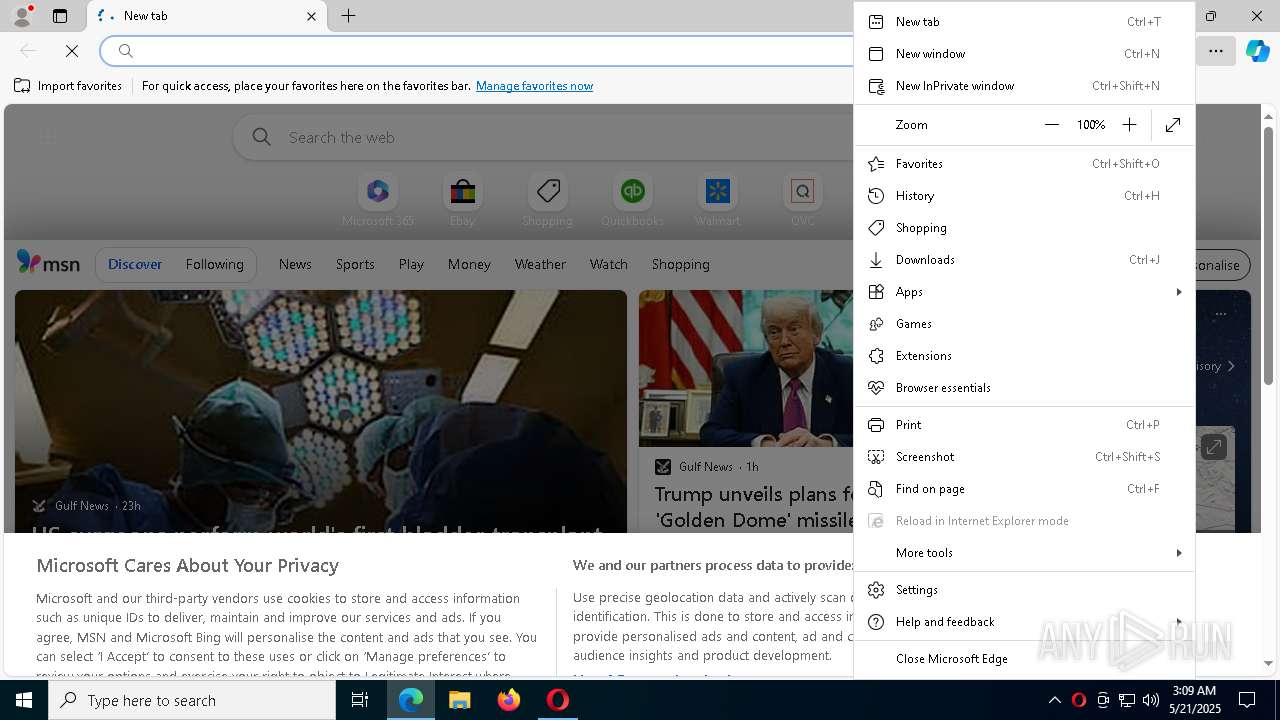The width and height of the screenshot is (1280, 720).
Task: Open Downloads from the menu
Action: coord(1024,259)
